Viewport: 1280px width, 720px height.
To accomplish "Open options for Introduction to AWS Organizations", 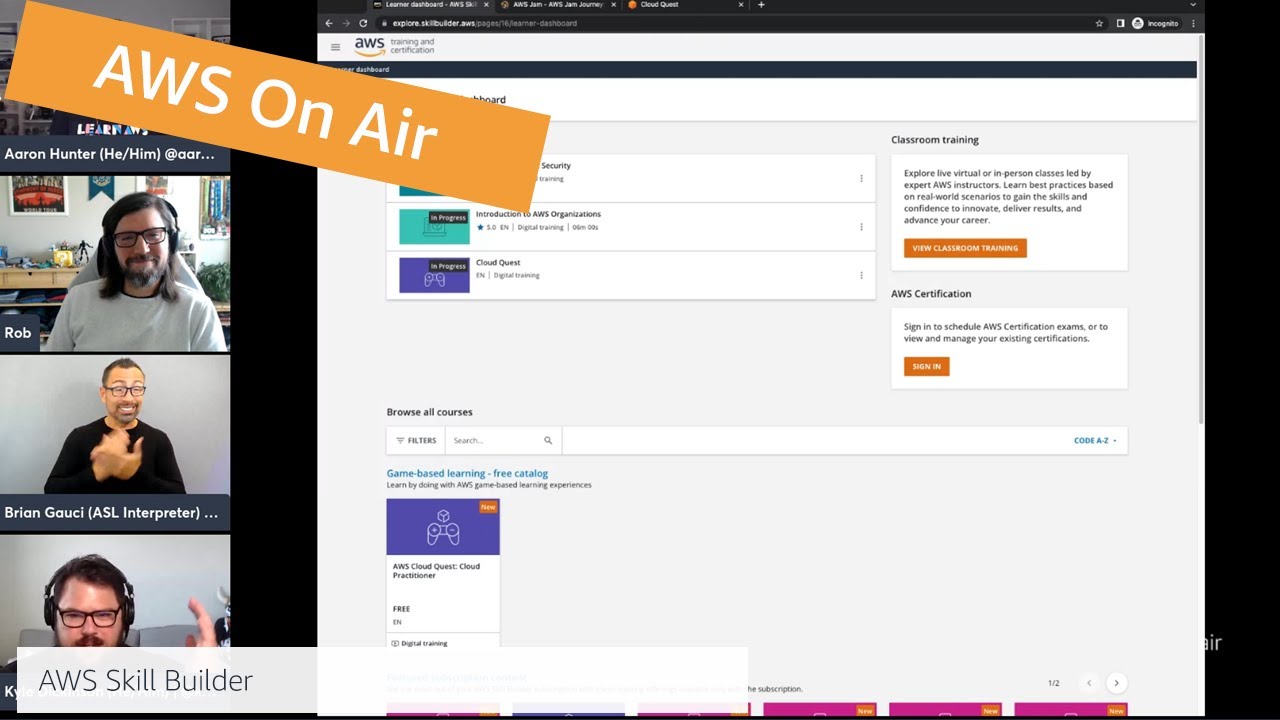I will 861,227.
